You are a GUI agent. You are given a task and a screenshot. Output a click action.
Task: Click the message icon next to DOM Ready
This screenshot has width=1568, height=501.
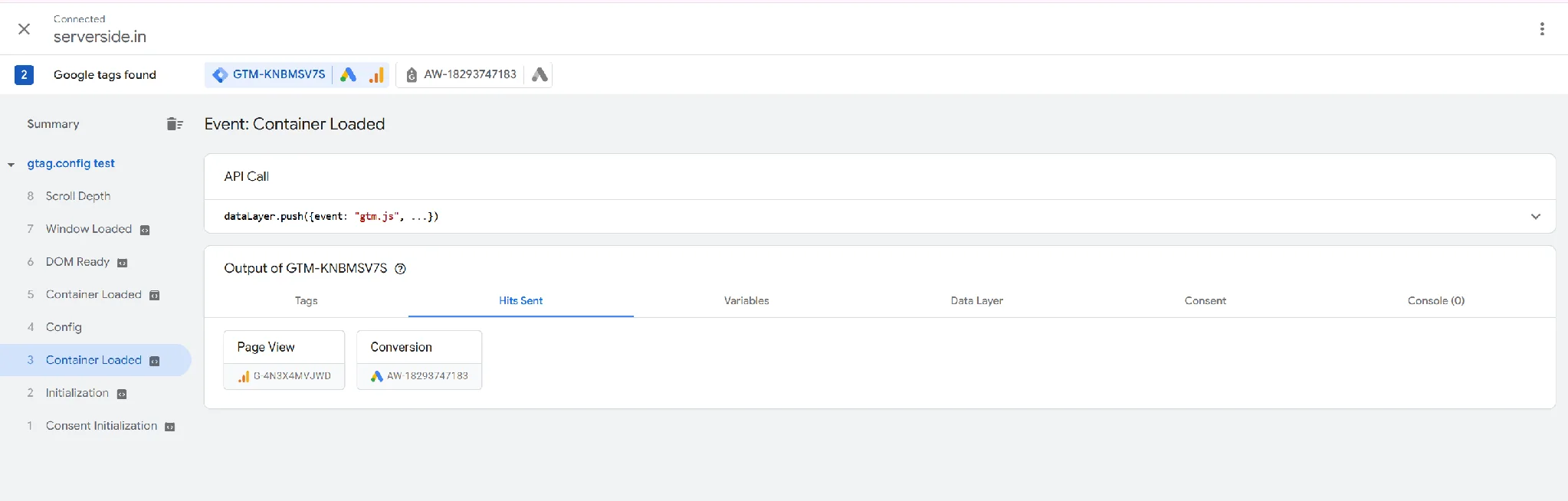tap(122, 263)
